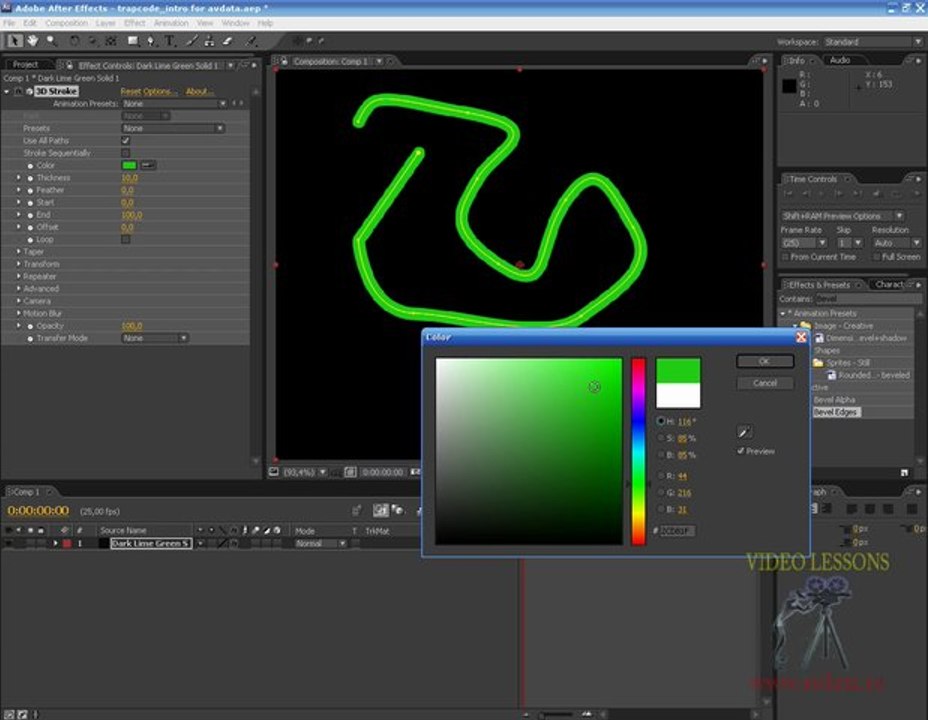Enable the Stroke Sequentially checkbox
The width and height of the screenshot is (928, 720).
click(125, 153)
